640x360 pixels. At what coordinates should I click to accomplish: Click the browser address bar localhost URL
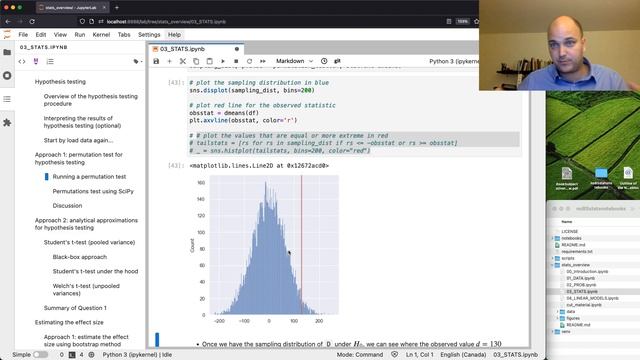166,22
